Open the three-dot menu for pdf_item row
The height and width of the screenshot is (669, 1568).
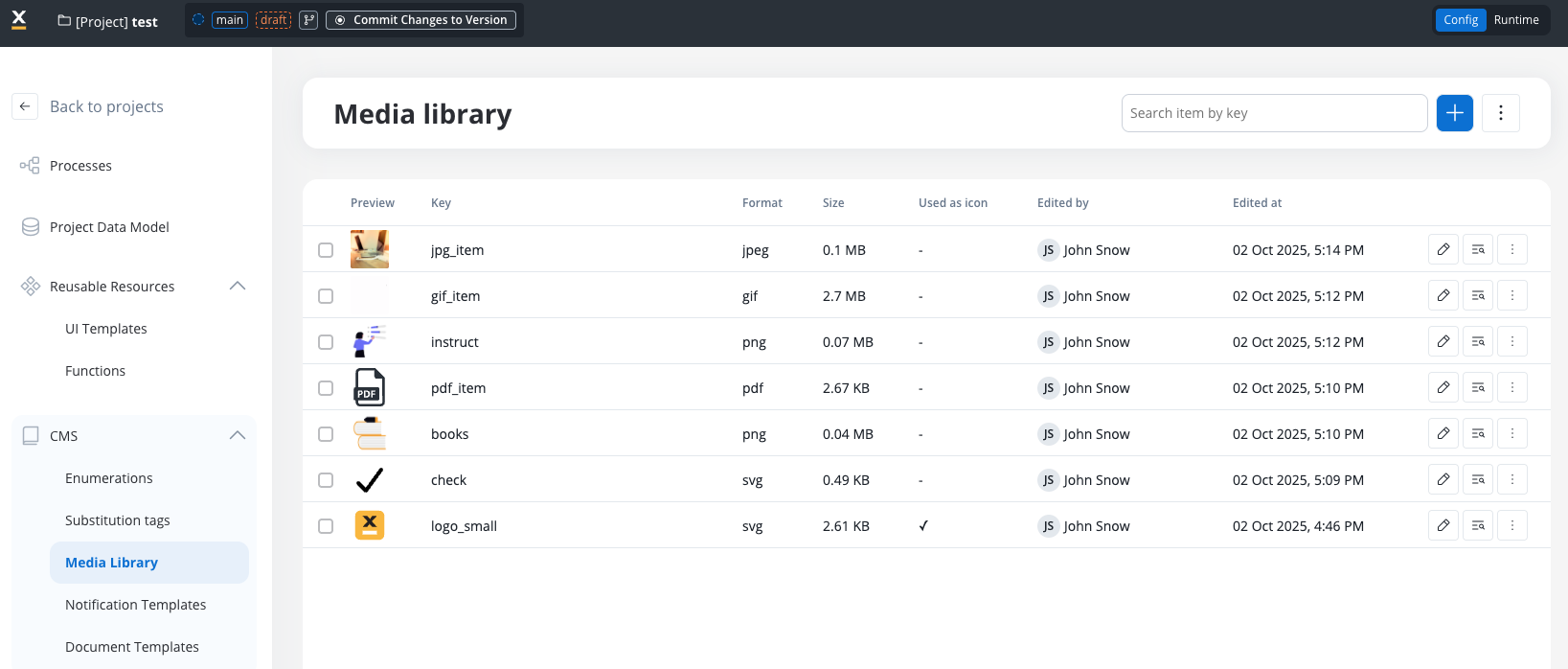1511,387
